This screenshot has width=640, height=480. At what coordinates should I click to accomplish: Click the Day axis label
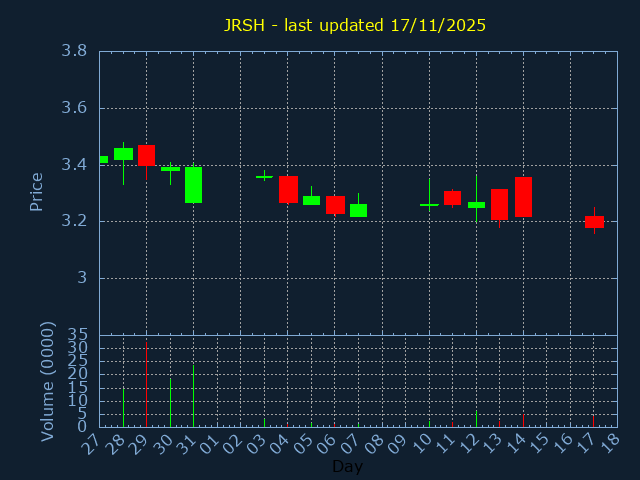[x=348, y=467]
